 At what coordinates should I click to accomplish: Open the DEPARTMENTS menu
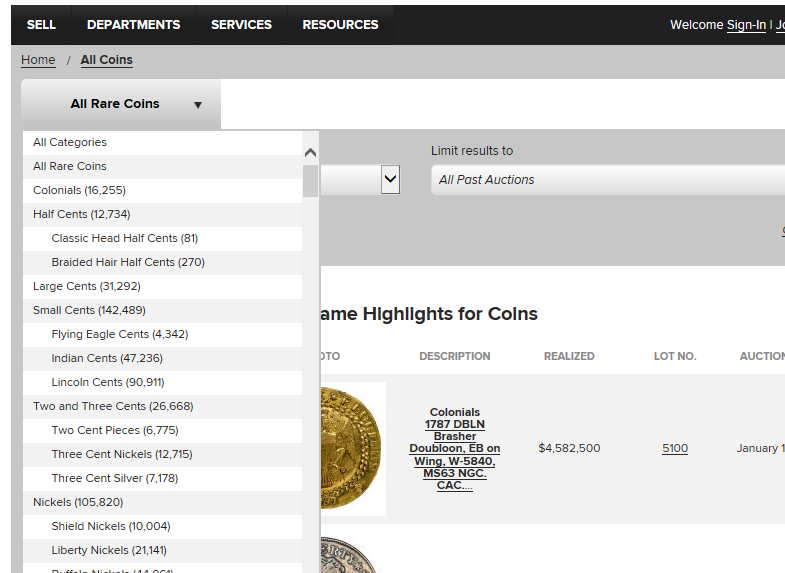(x=133, y=25)
